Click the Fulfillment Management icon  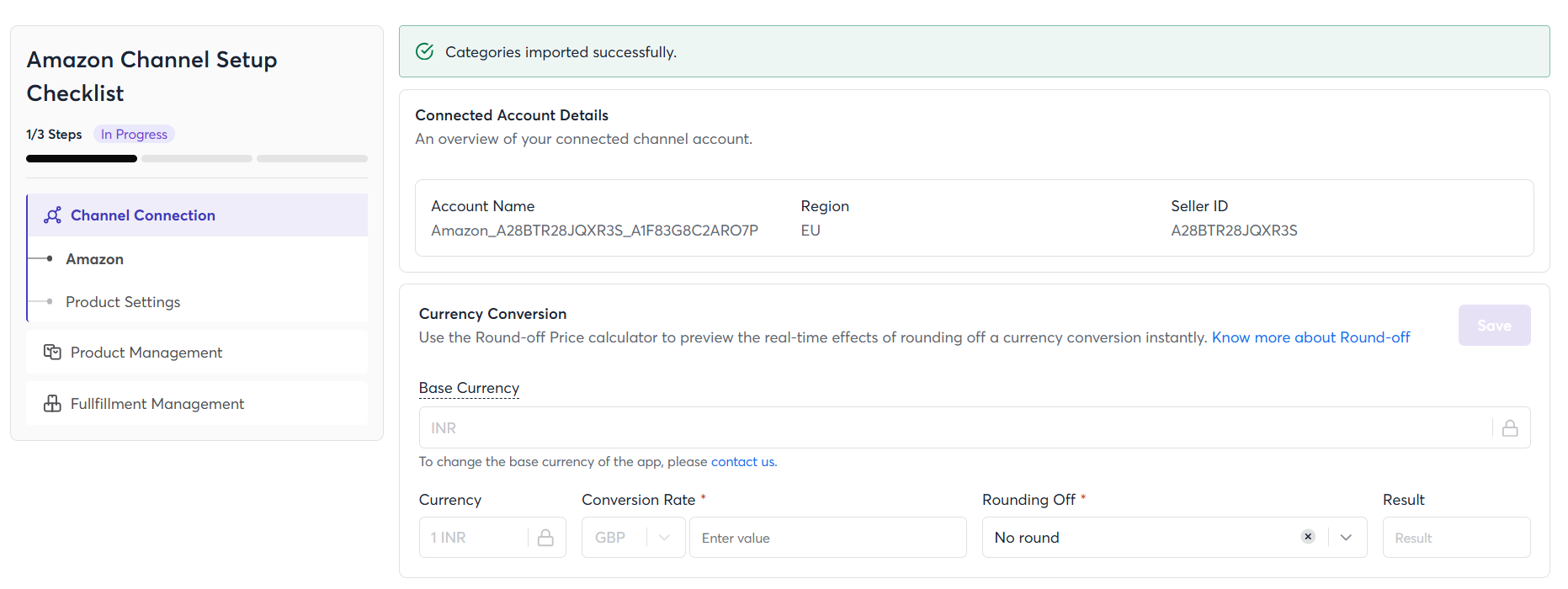(52, 404)
